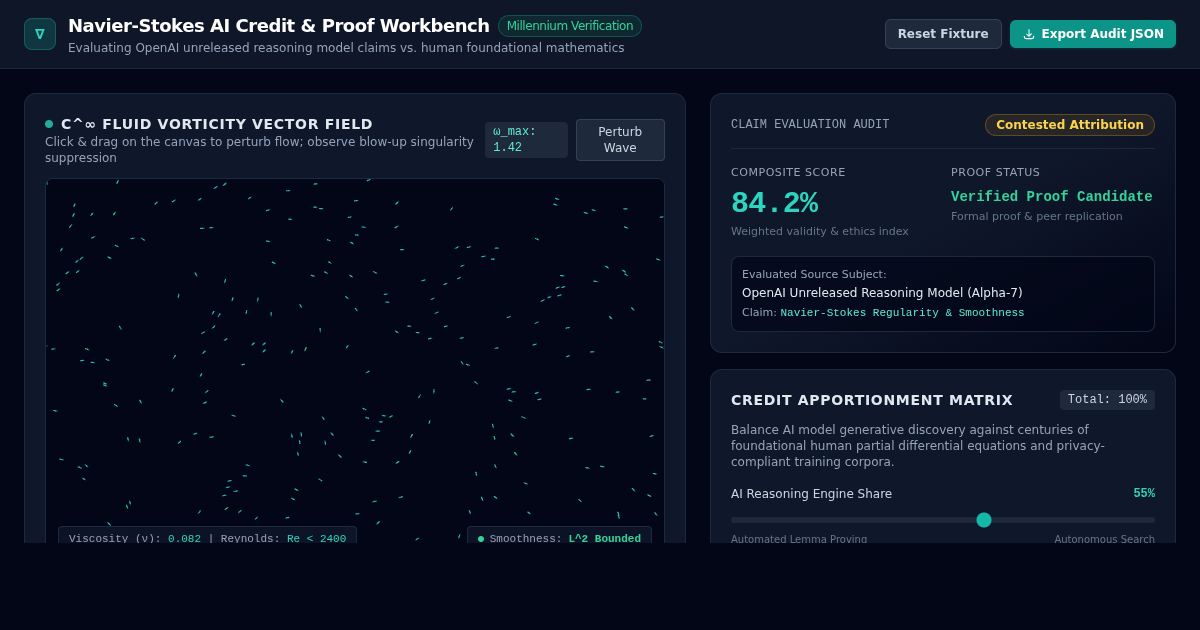Click the Millennium Verification badge
This screenshot has width=1200, height=630.
pos(570,26)
